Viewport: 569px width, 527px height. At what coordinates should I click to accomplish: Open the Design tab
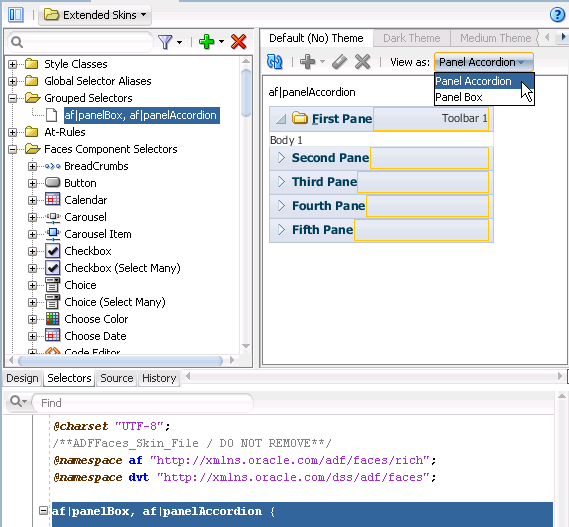pyautogui.click(x=22, y=378)
